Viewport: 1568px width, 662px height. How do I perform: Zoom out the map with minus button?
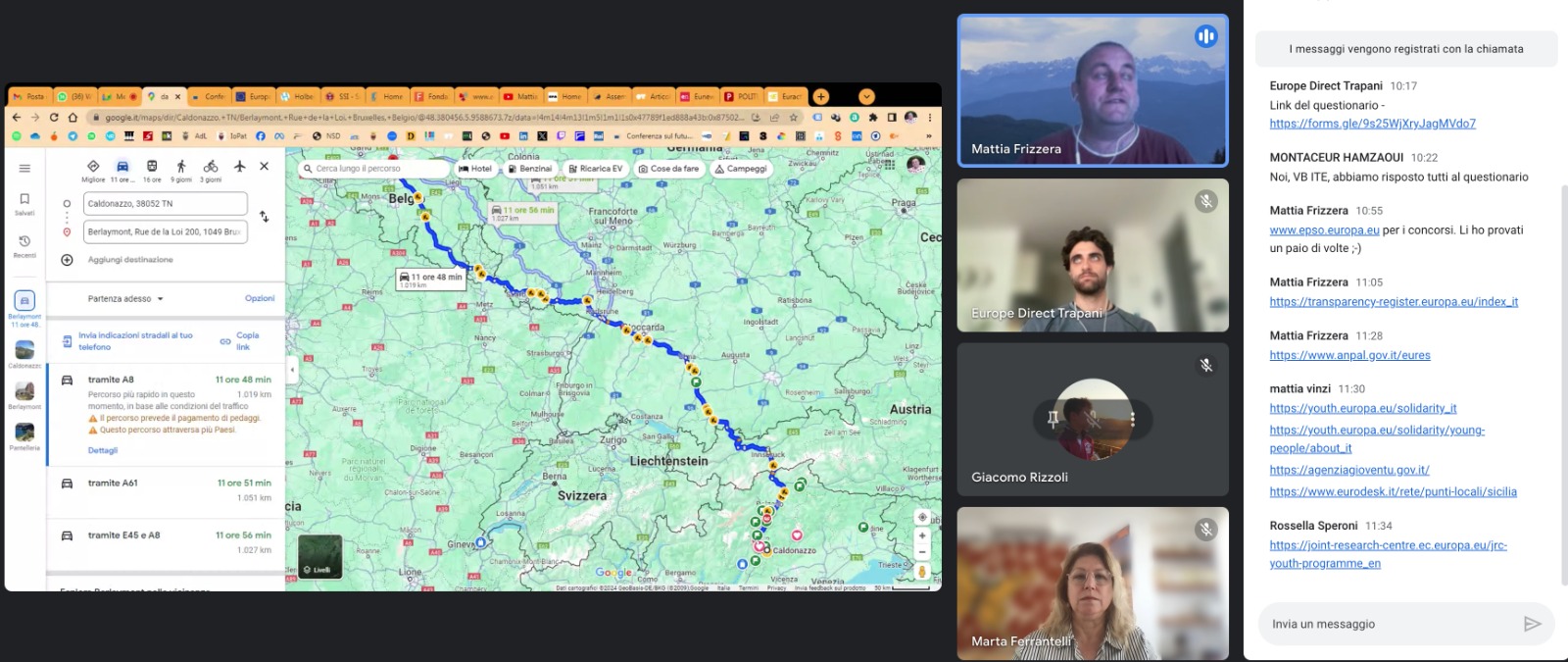coord(921,552)
